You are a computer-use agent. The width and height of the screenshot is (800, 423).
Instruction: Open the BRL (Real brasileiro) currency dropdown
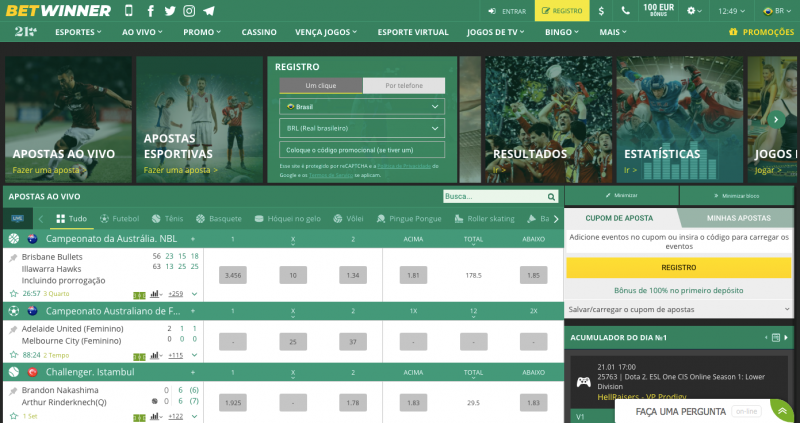pos(362,128)
